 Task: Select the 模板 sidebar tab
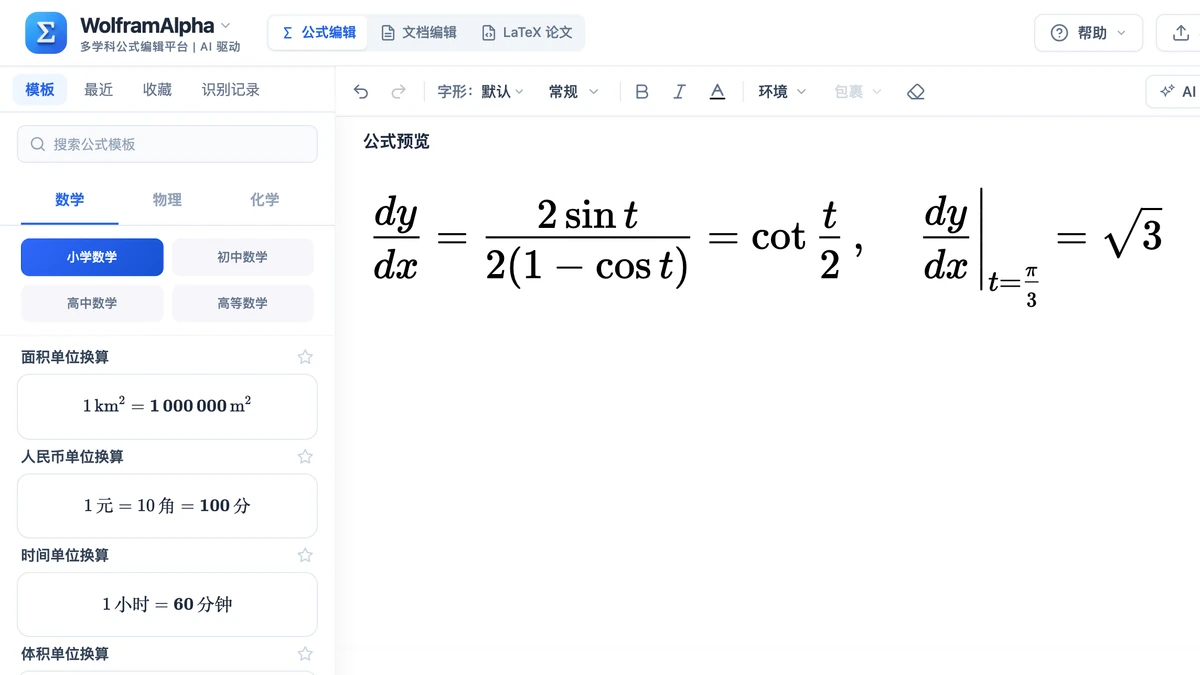[x=40, y=90]
